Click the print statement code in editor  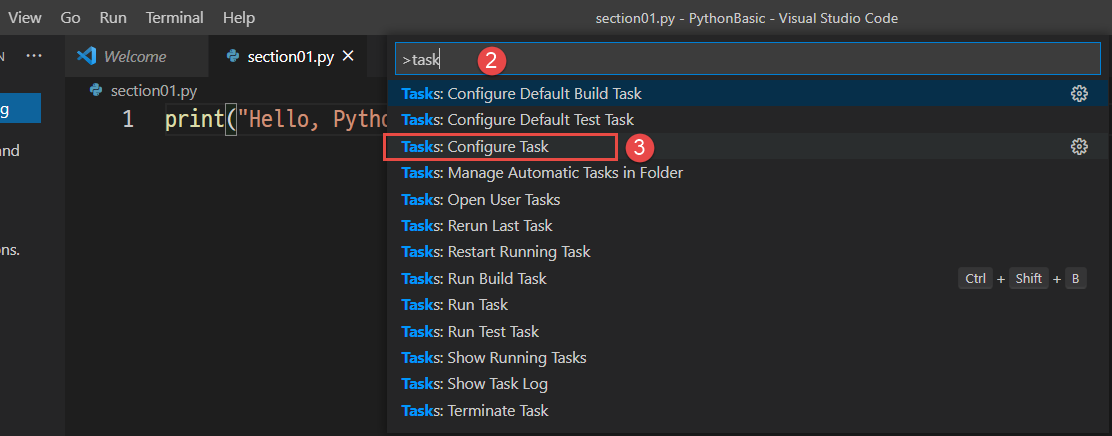coord(276,119)
